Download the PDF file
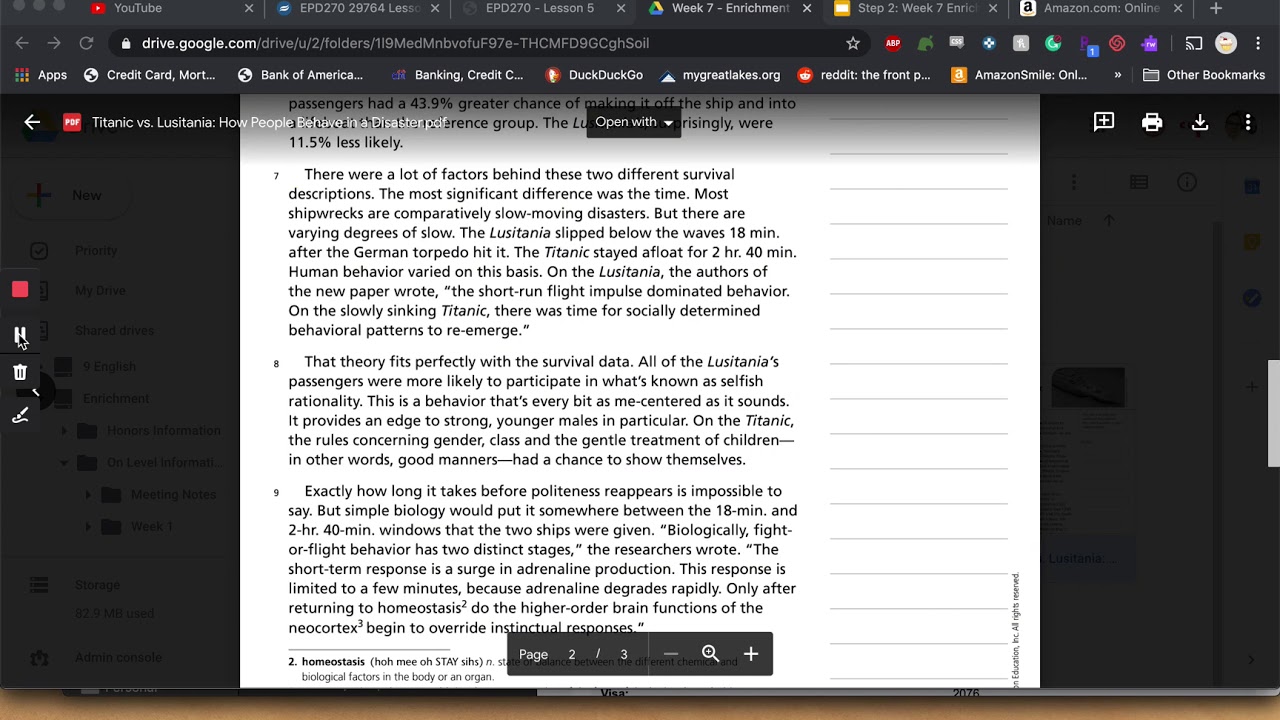The width and height of the screenshot is (1280, 720). click(x=1200, y=122)
